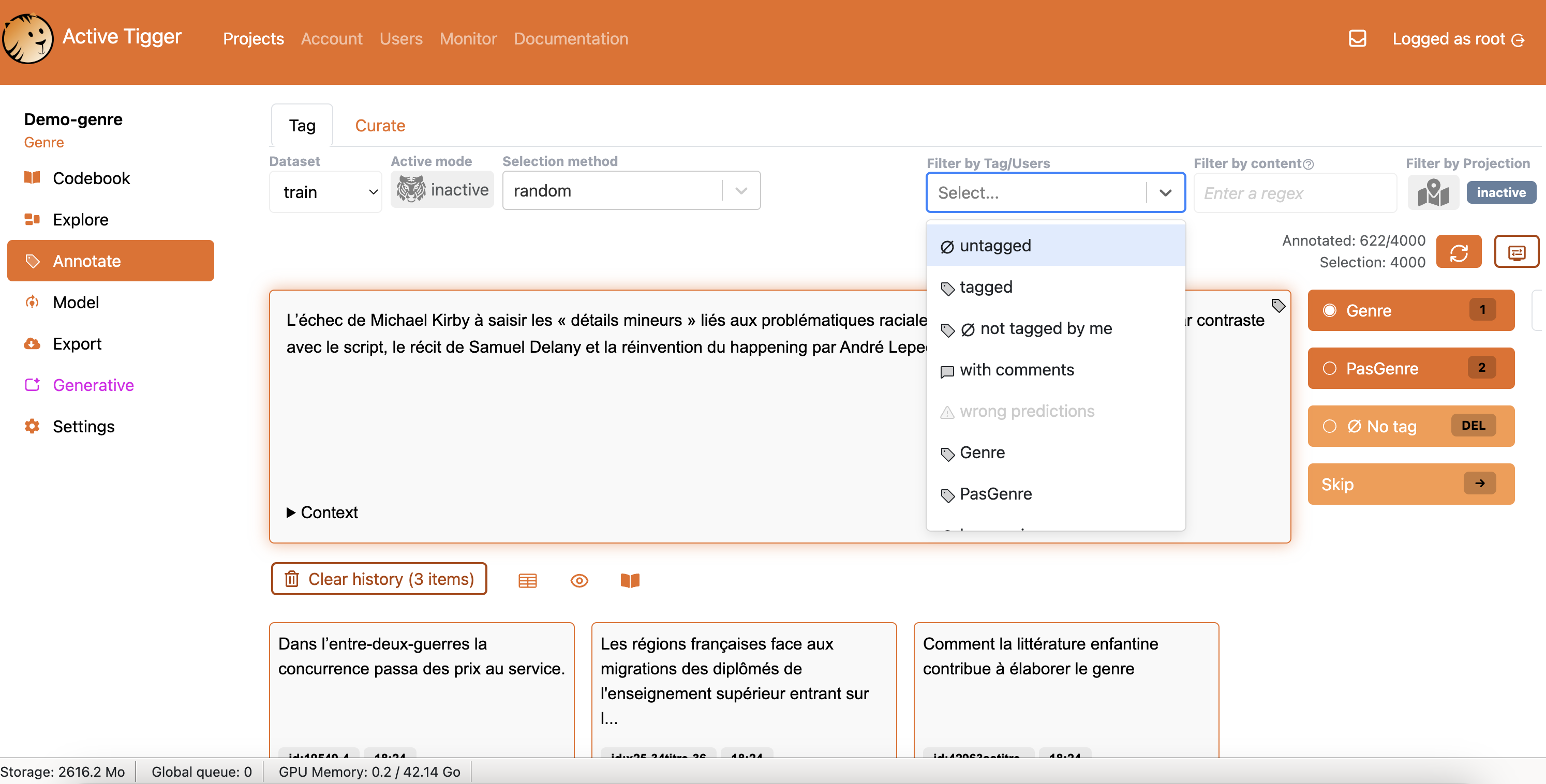This screenshot has width=1546, height=784.
Task: Click the Selection method chevron arrow
Action: [741, 191]
